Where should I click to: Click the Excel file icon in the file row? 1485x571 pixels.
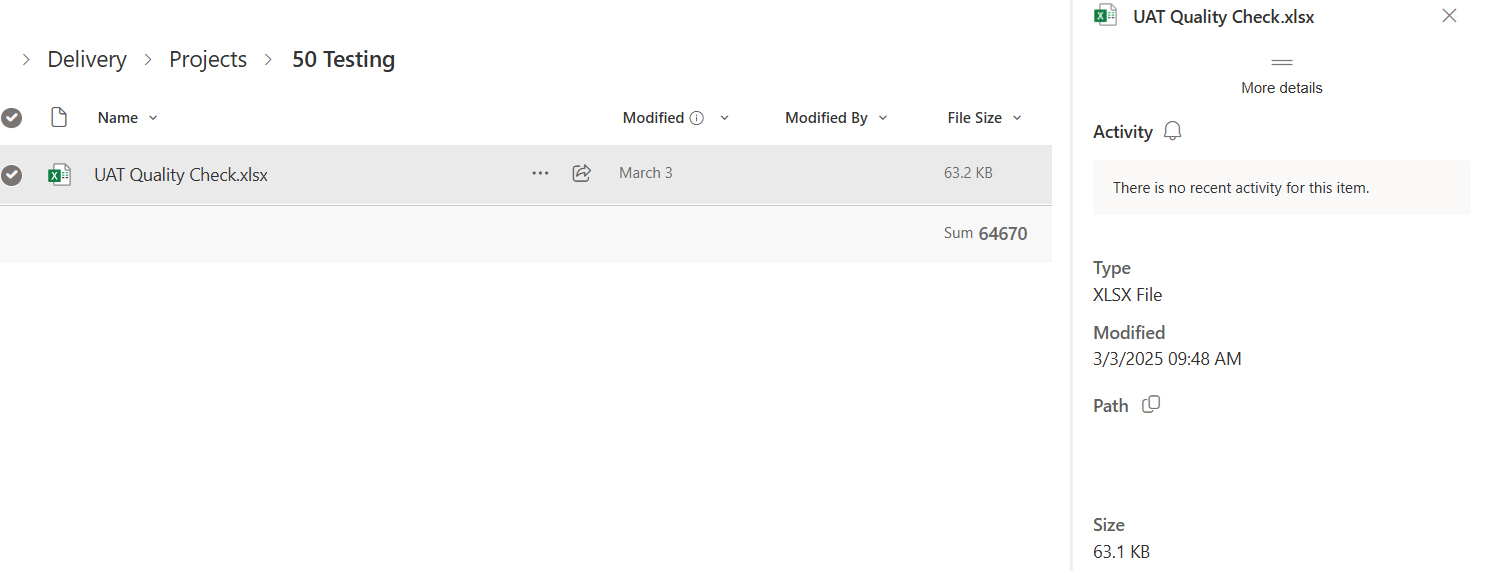click(60, 175)
